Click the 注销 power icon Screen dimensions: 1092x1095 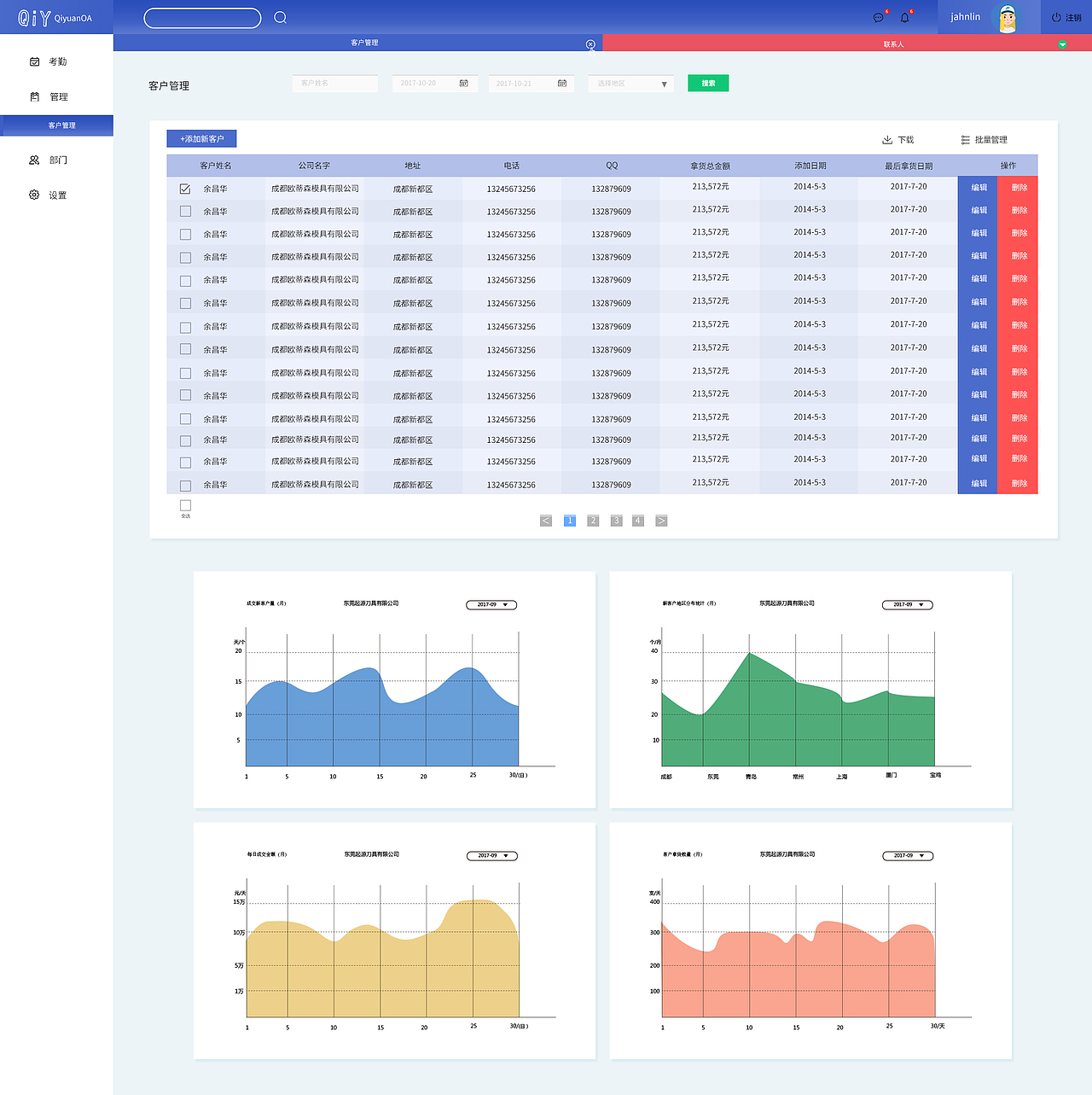click(x=1056, y=17)
